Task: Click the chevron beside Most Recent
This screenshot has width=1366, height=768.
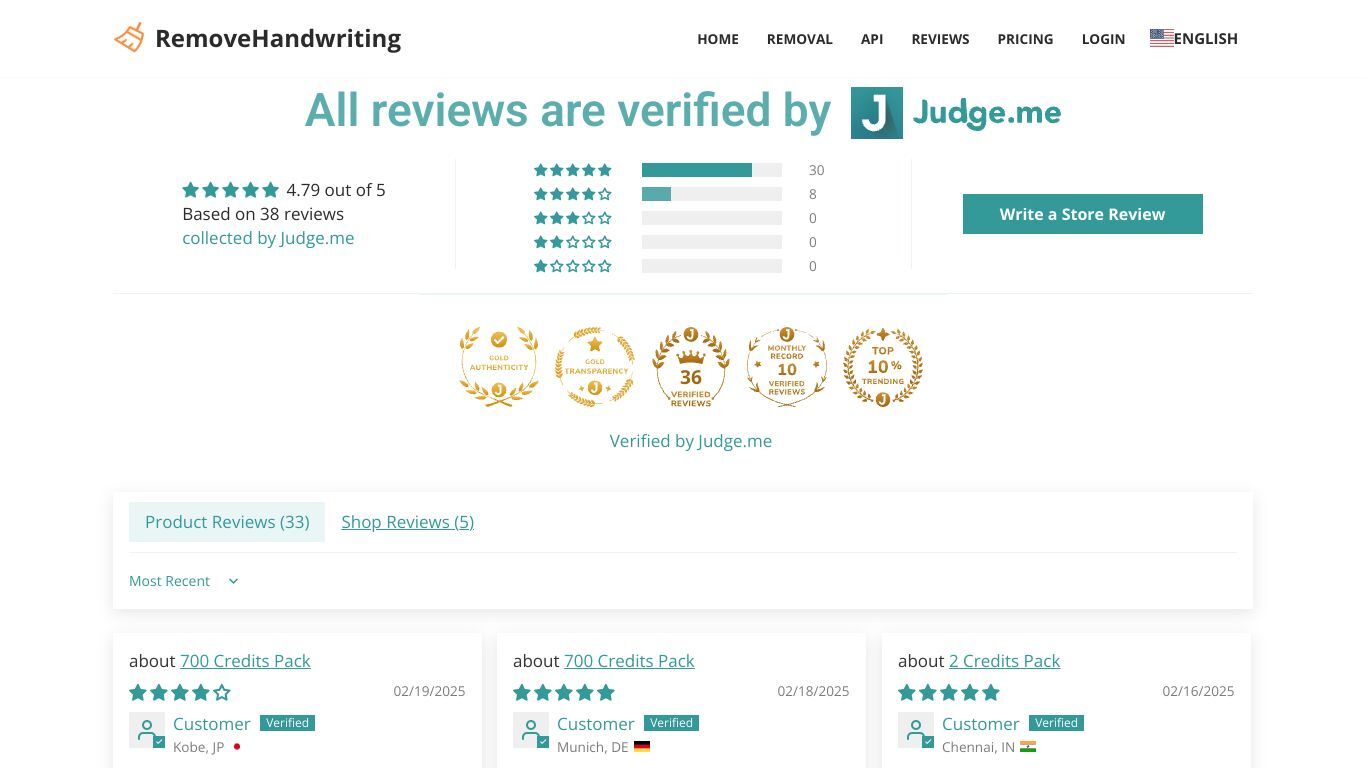Action: 233,581
